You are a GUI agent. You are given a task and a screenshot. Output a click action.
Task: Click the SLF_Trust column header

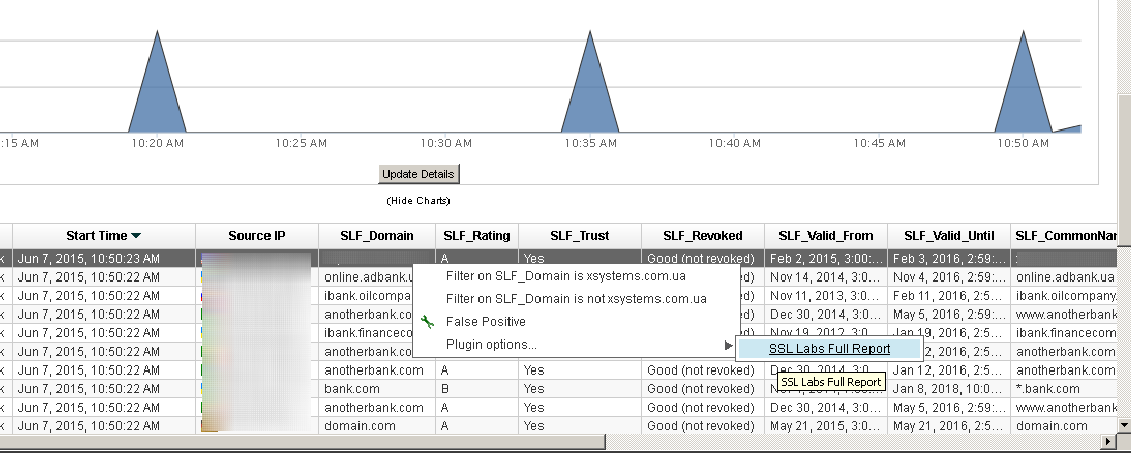580,236
